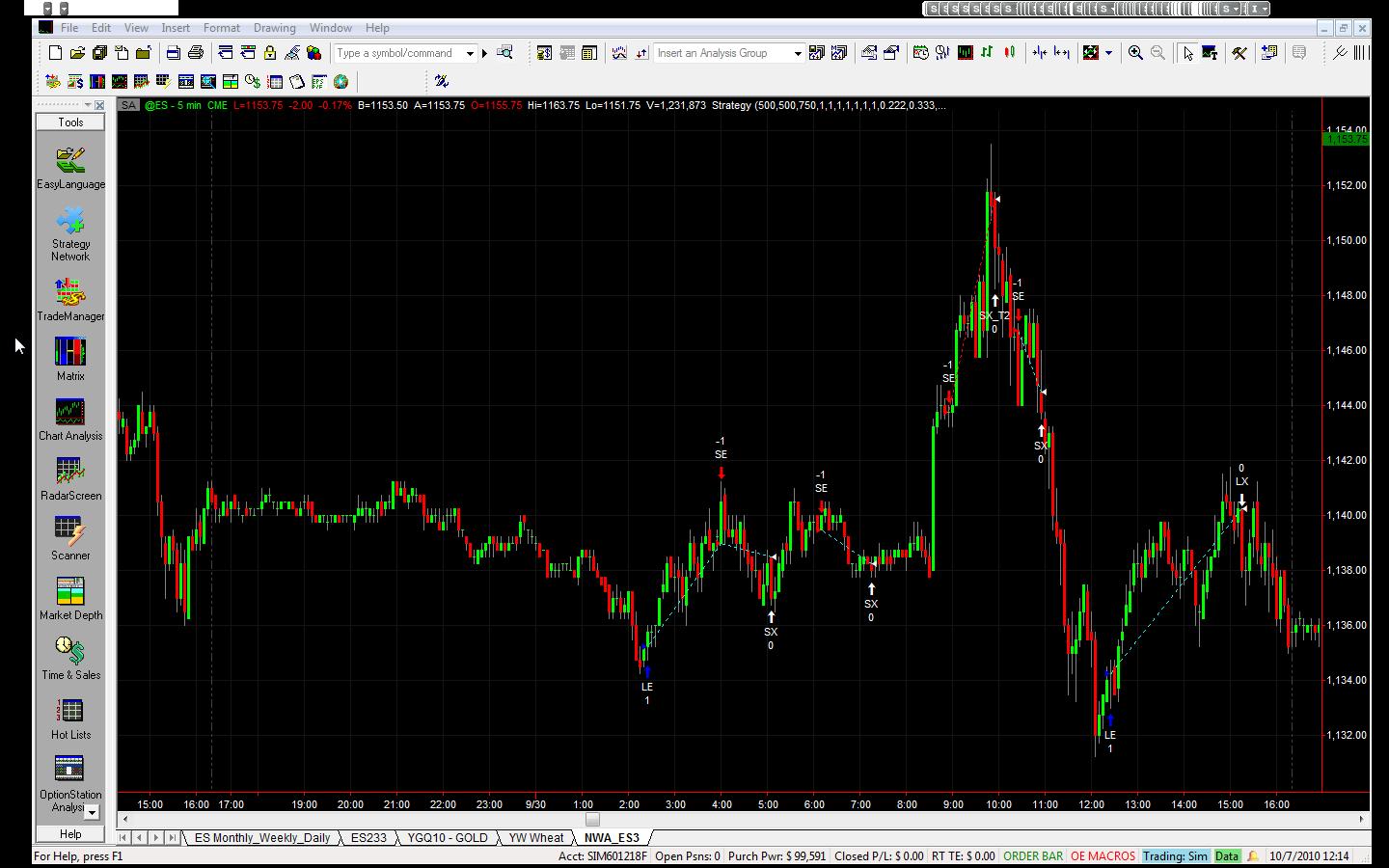Select the drawing objects toolbar icon
This screenshot has width=1389, height=868.
tap(1091, 53)
